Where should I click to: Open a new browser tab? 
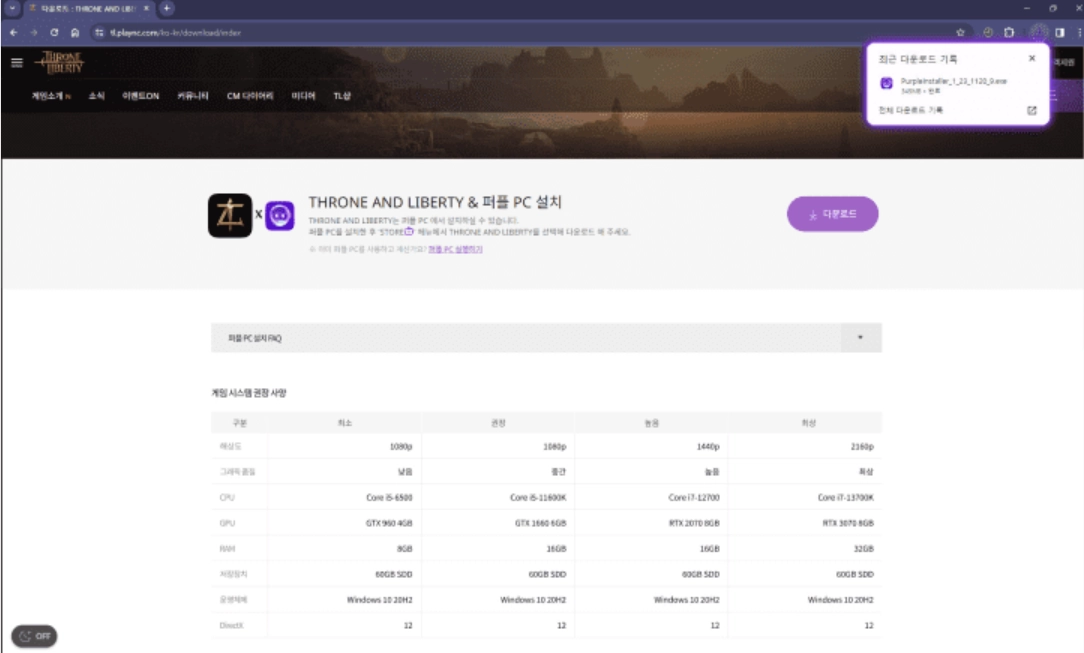pos(167,8)
